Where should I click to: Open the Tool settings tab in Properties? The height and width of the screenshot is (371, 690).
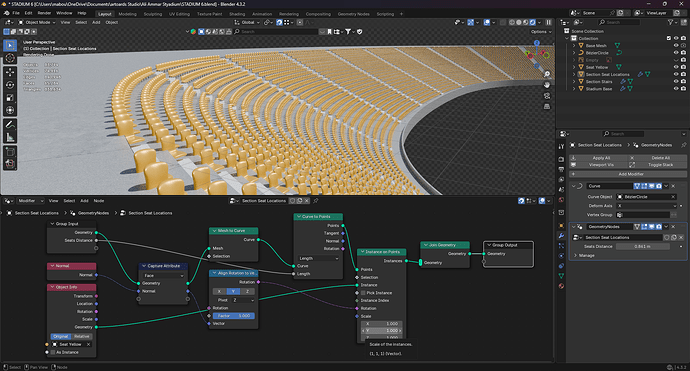(561, 147)
